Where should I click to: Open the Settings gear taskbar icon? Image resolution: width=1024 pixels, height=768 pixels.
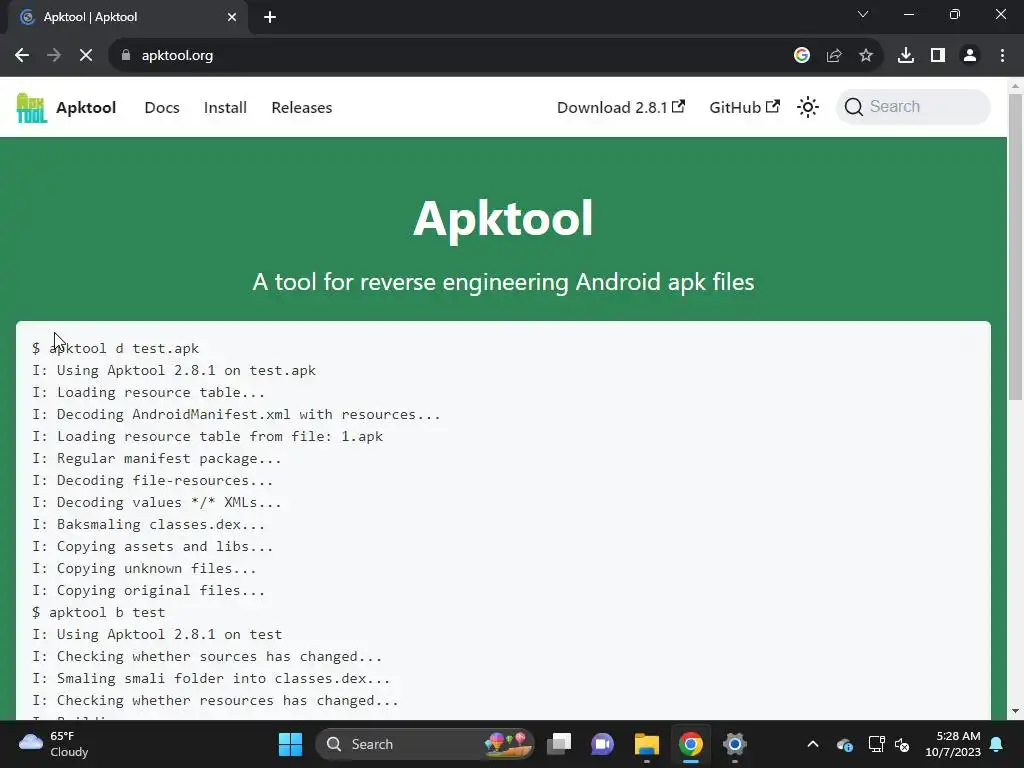pos(734,744)
